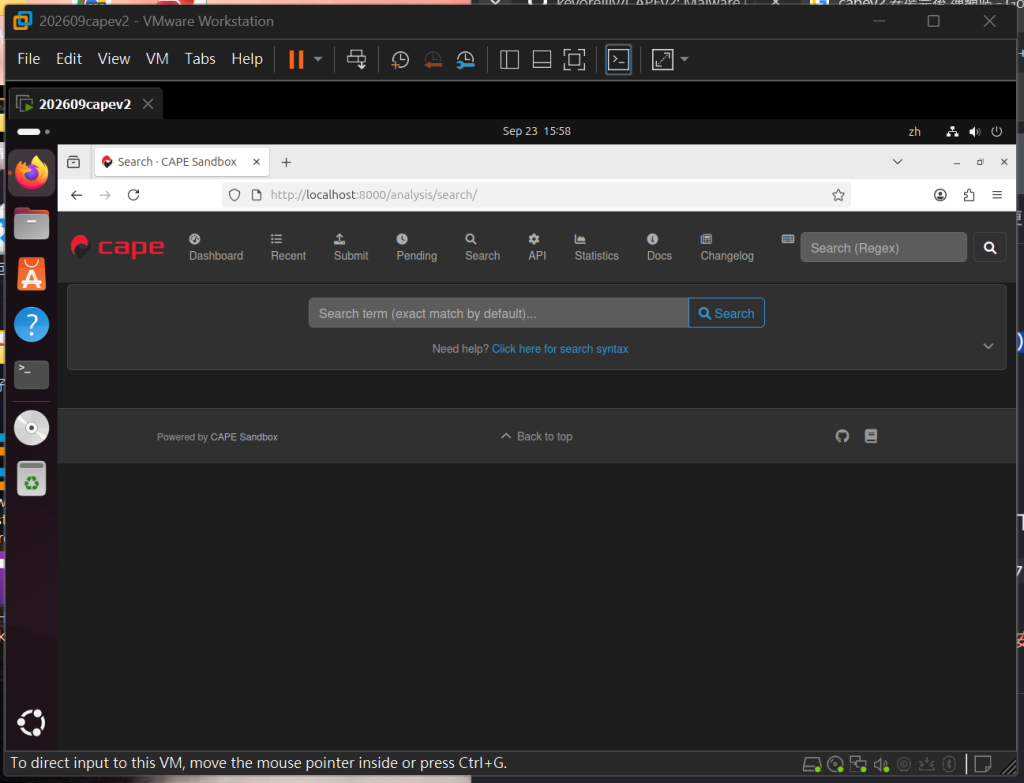The height and width of the screenshot is (783, 1024).
Task: Take a VMware snapshot of this VM
Action: [x=400, y=59]
